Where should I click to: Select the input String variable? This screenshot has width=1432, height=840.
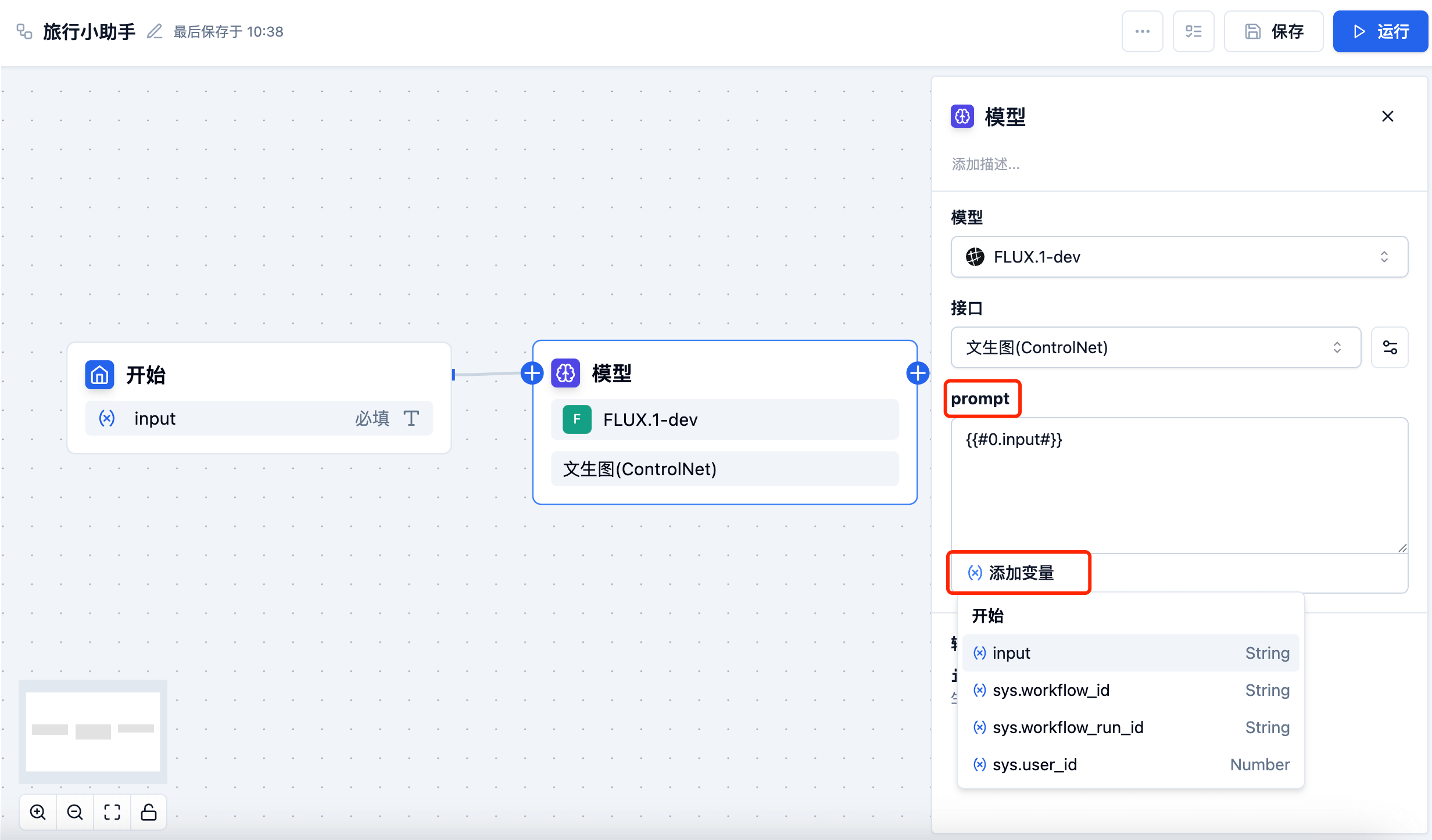click(x=1130, y=653)
